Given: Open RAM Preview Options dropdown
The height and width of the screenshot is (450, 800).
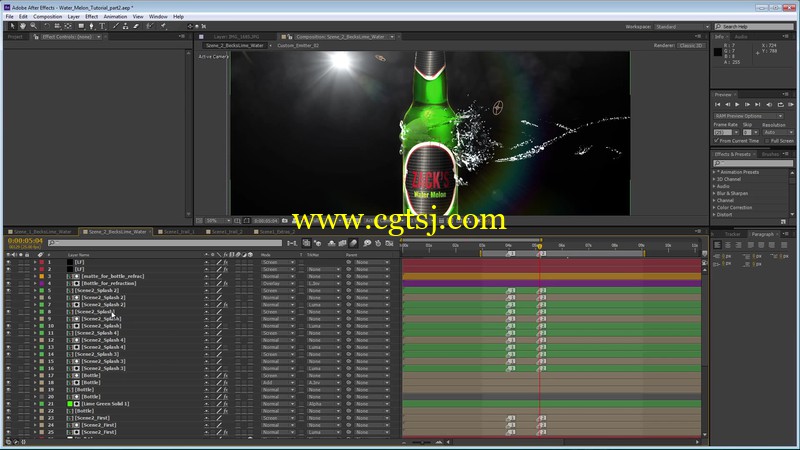Looking at the screenshot, I should click(748, 116).
